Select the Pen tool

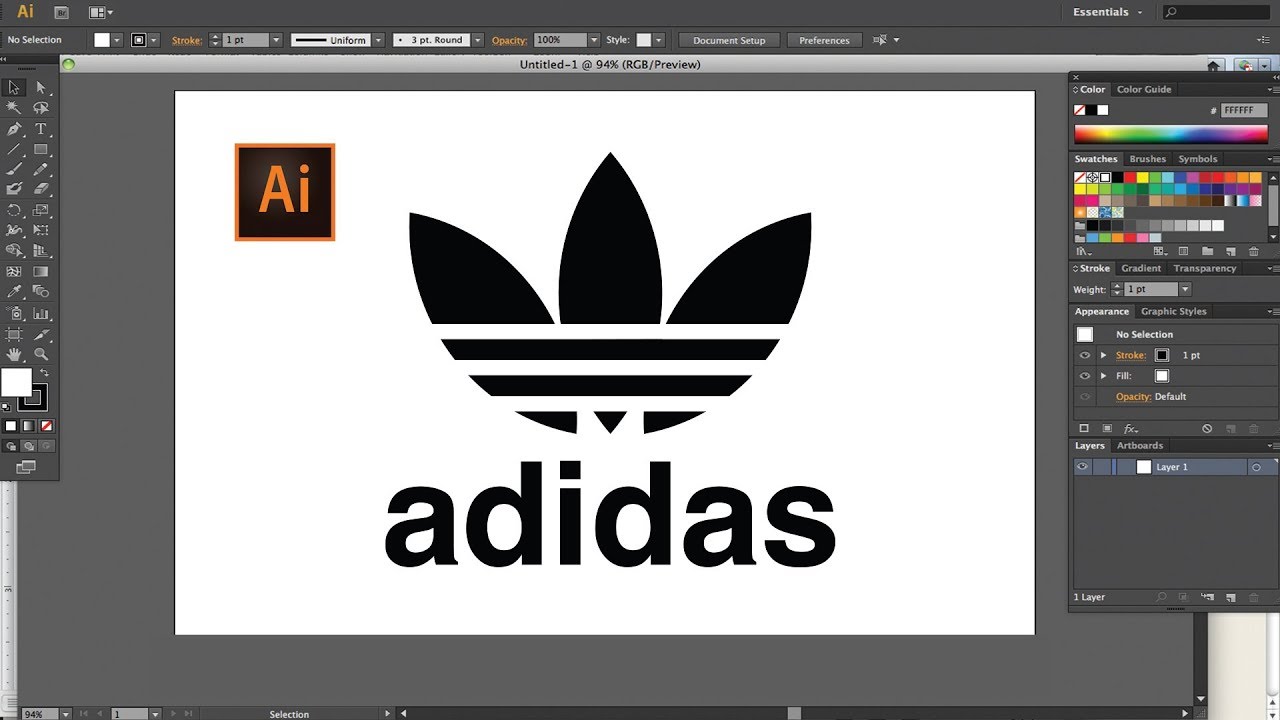tap(14, 129)
